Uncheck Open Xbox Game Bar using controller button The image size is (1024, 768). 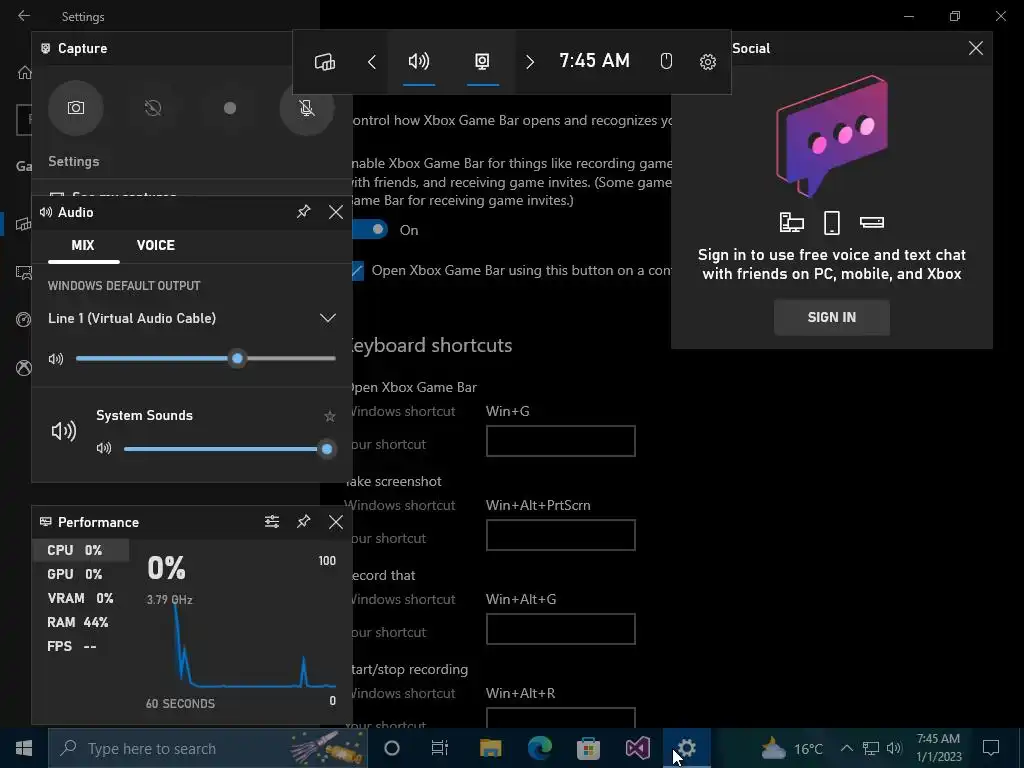click(358, 270)
